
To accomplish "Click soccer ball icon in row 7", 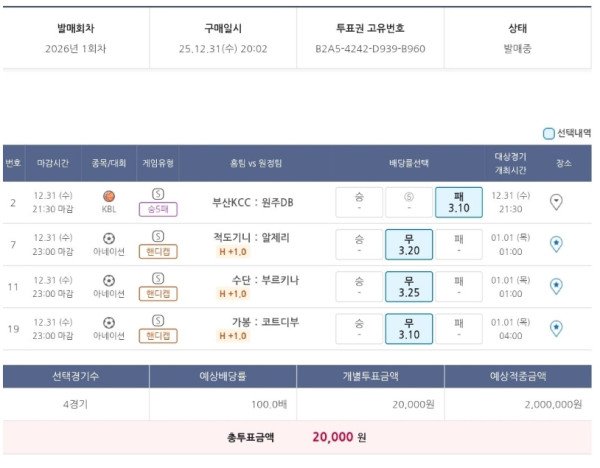I will [x=108, y=238].
